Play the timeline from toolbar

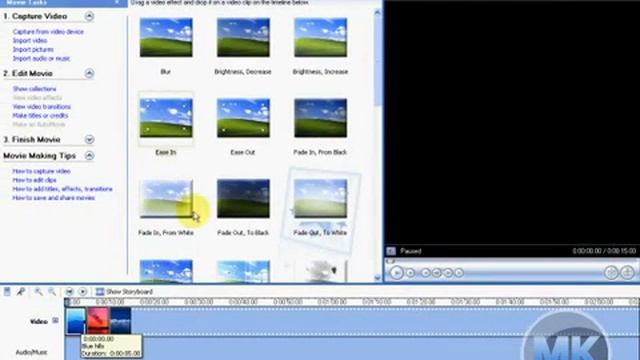coord(82,291)
